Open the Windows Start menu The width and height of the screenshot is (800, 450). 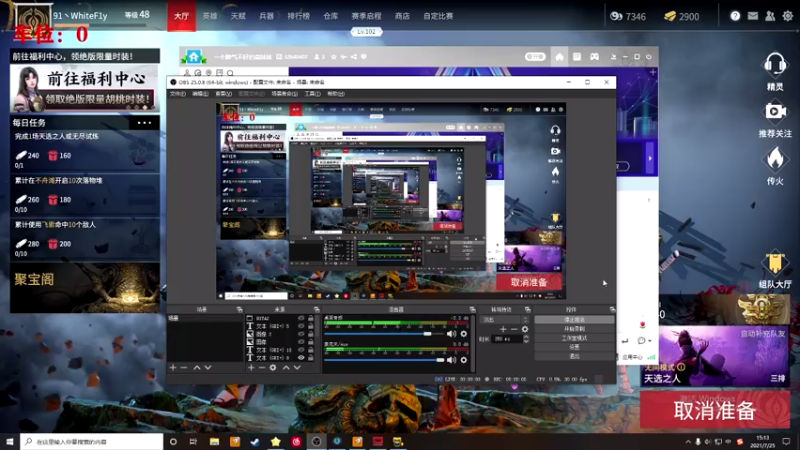(x=10, y=441)
